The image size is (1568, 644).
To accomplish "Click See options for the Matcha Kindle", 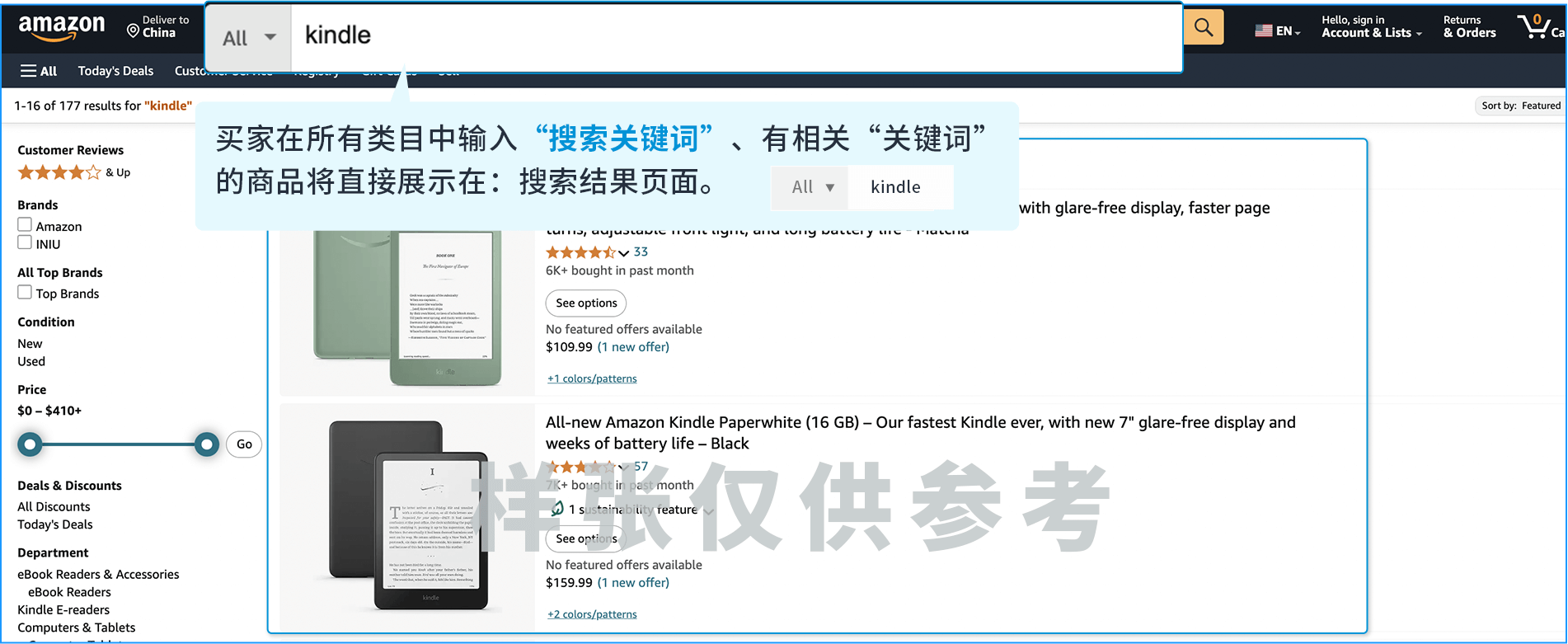I will pyautogui.click(x=585, y=303).
